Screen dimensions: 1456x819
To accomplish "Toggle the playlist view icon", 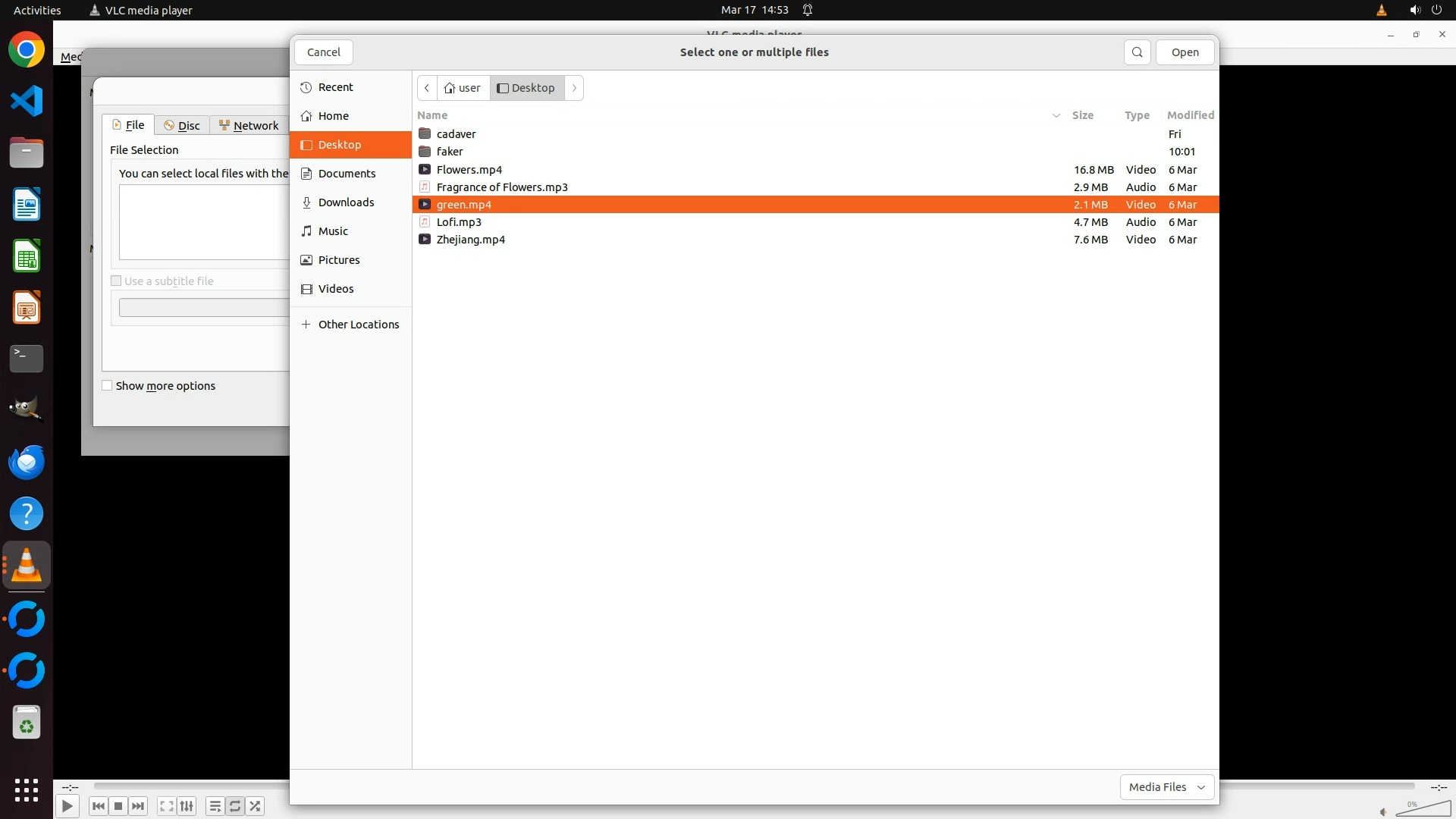I will pos(215,806).
